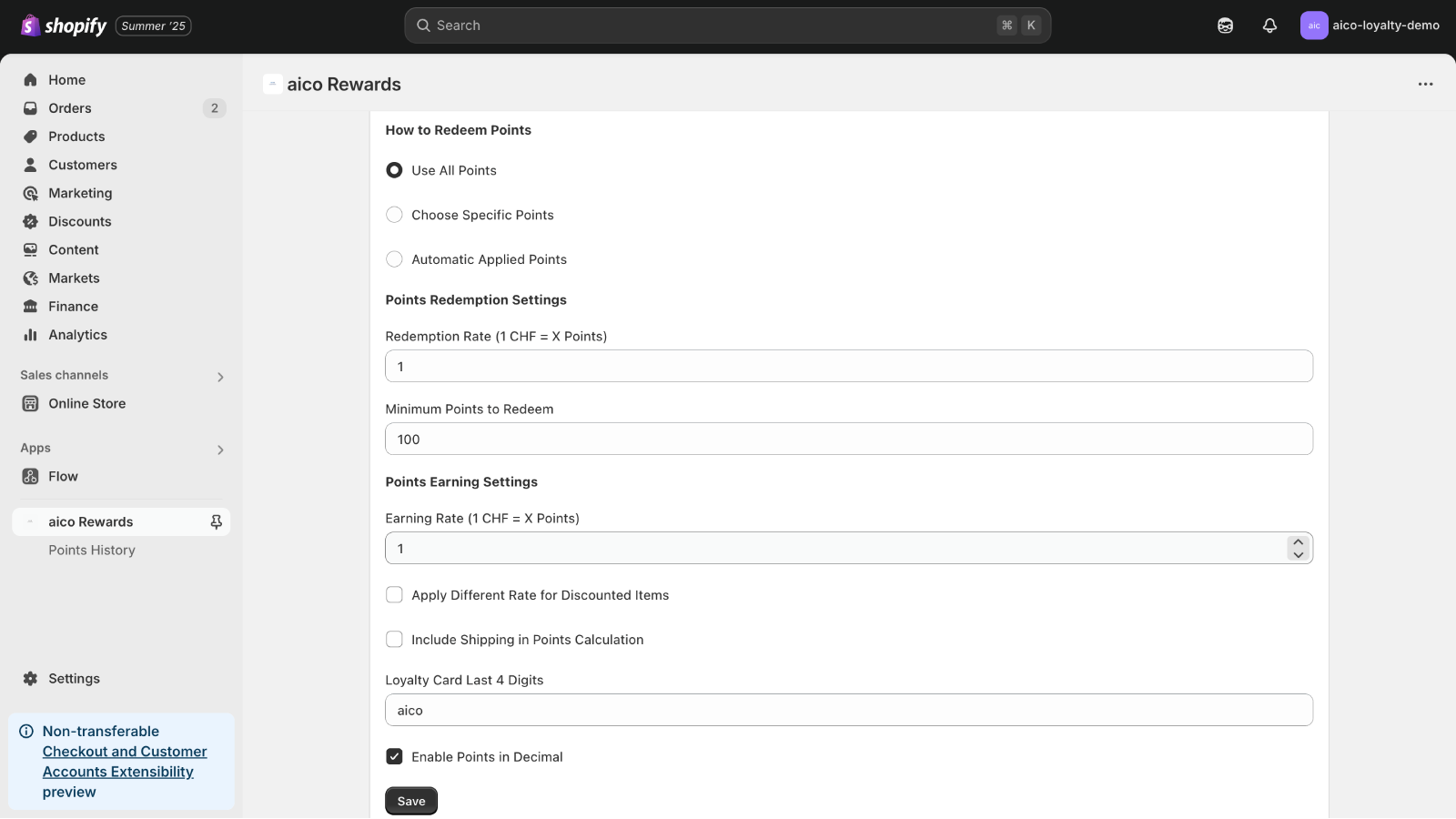Image resolution: width=1456 pixels, height=819 pixels.
Task: Click the Flow app icon
Action: click(x=30, y=476)
